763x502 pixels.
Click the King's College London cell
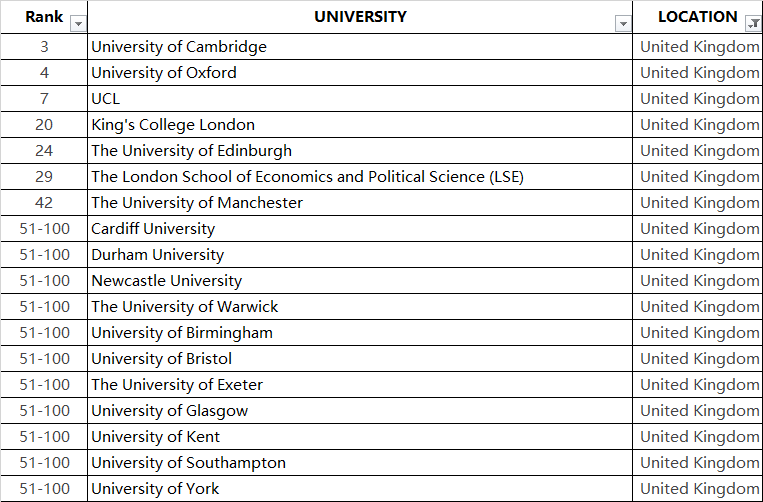tap(173, 125)
